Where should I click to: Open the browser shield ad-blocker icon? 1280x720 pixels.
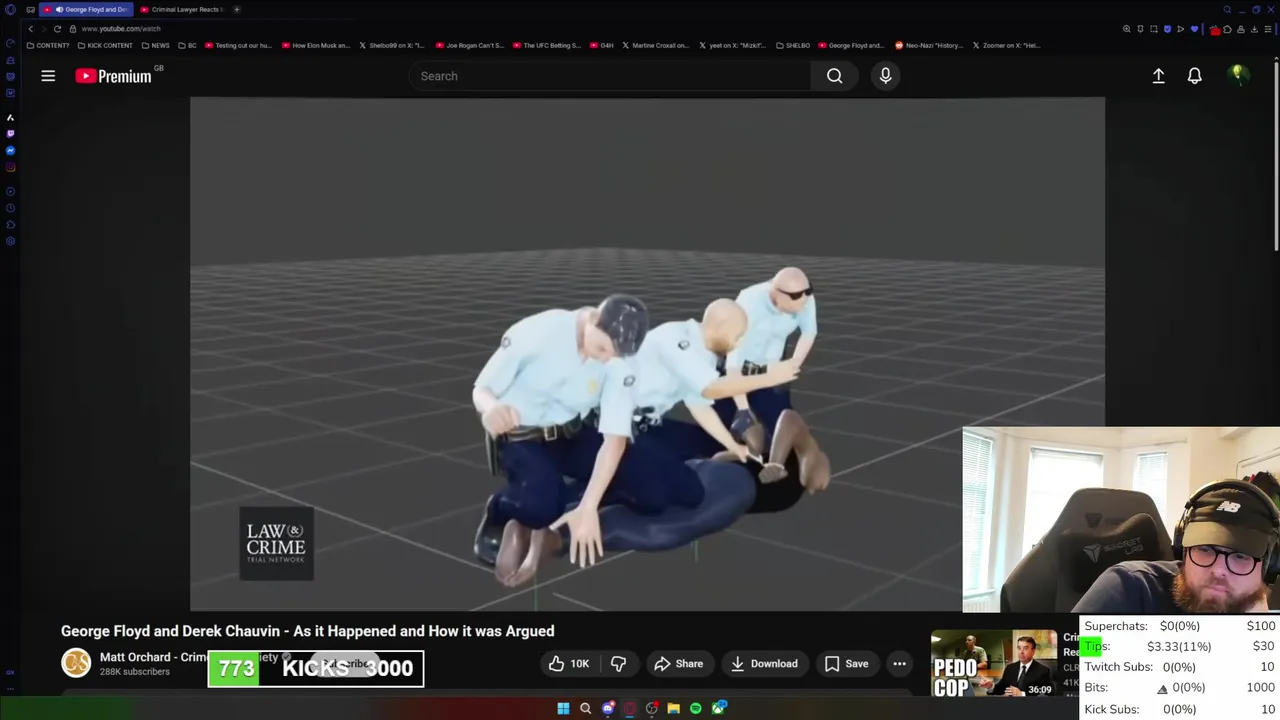pyautogui.click(x=1167, y=29)
